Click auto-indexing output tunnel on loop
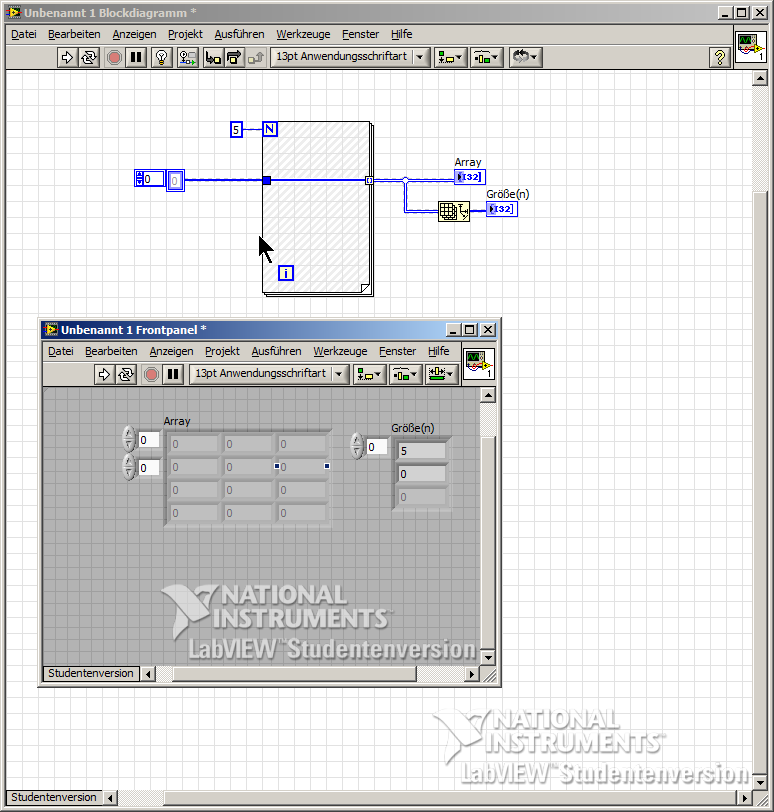 point(369,180)
